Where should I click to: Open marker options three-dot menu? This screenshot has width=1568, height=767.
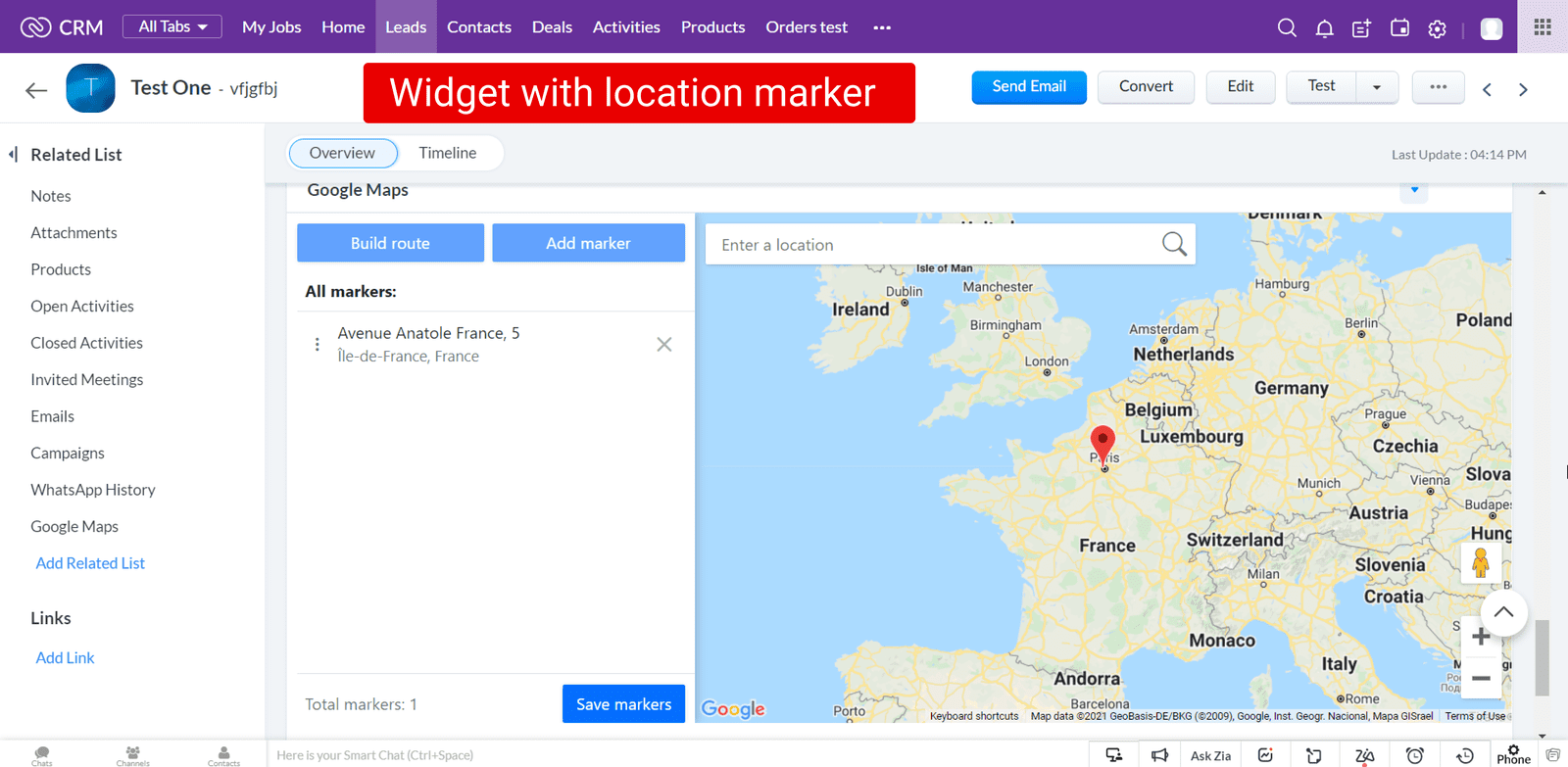pyautogui.click(x=317, y=344)
